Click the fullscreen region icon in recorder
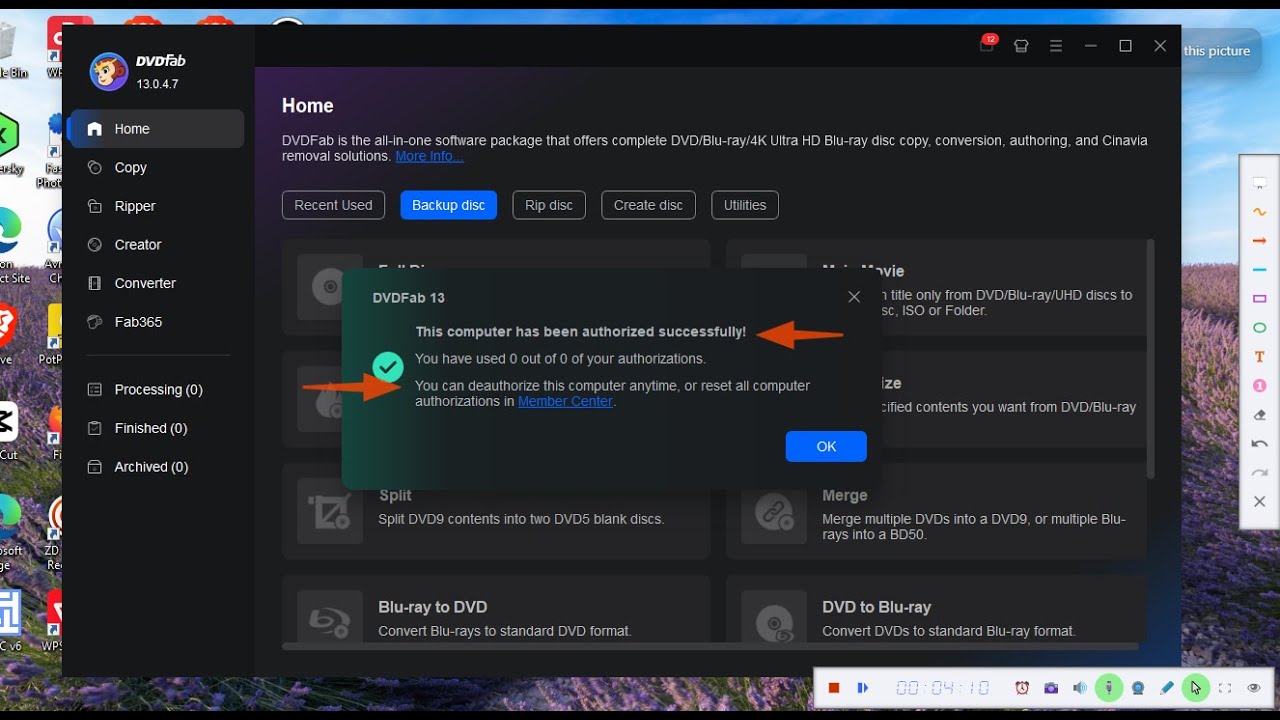Viewport: 1280px width, 720px height. coord(1225,688)
